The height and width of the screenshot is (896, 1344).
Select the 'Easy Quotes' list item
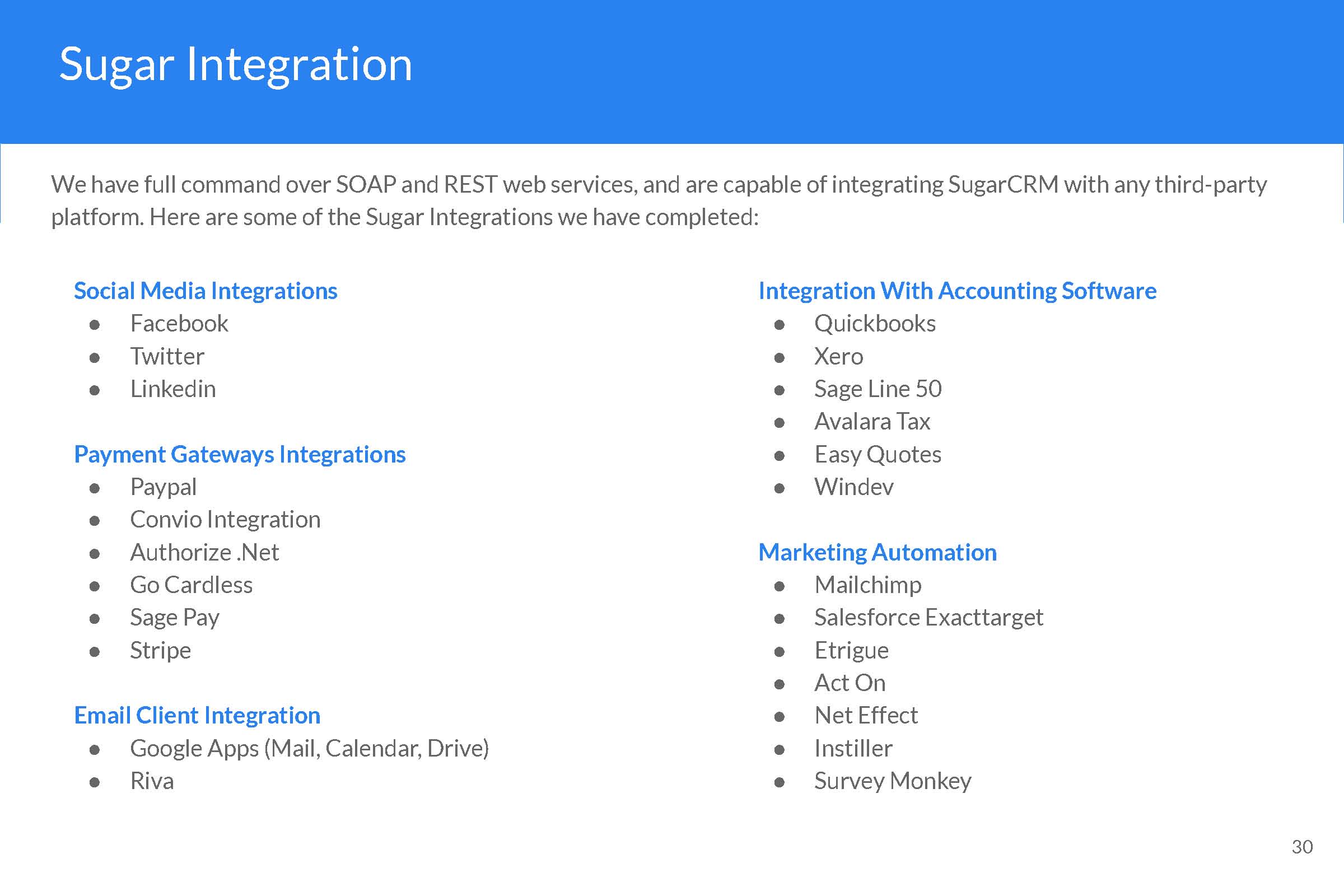pos(878,455)
